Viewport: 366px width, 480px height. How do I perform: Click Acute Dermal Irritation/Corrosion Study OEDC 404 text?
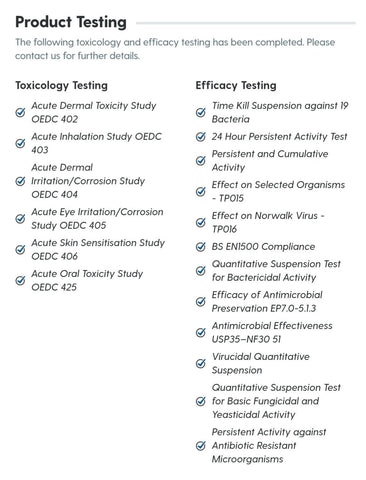pyautogui.click(x=88, y=181)
